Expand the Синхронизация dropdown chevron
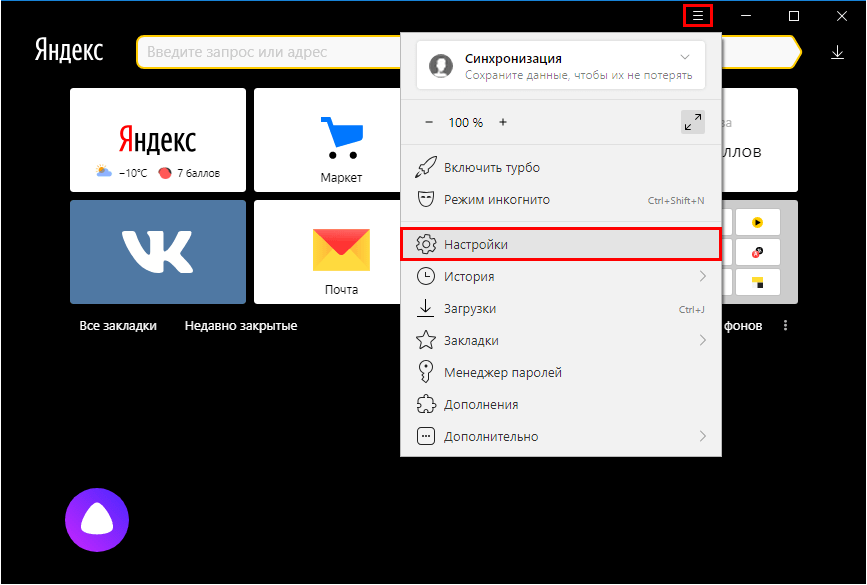The image size is (867, 585). click(x=685, y=57)
